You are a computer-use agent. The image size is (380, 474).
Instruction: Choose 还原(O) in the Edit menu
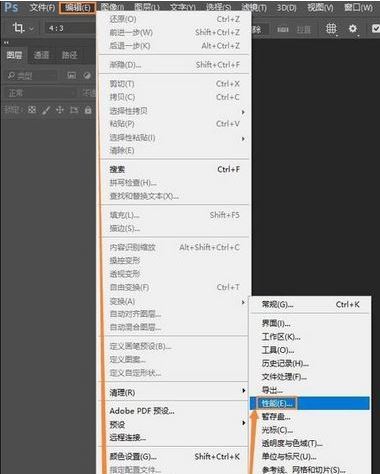(x=174, y=19)
